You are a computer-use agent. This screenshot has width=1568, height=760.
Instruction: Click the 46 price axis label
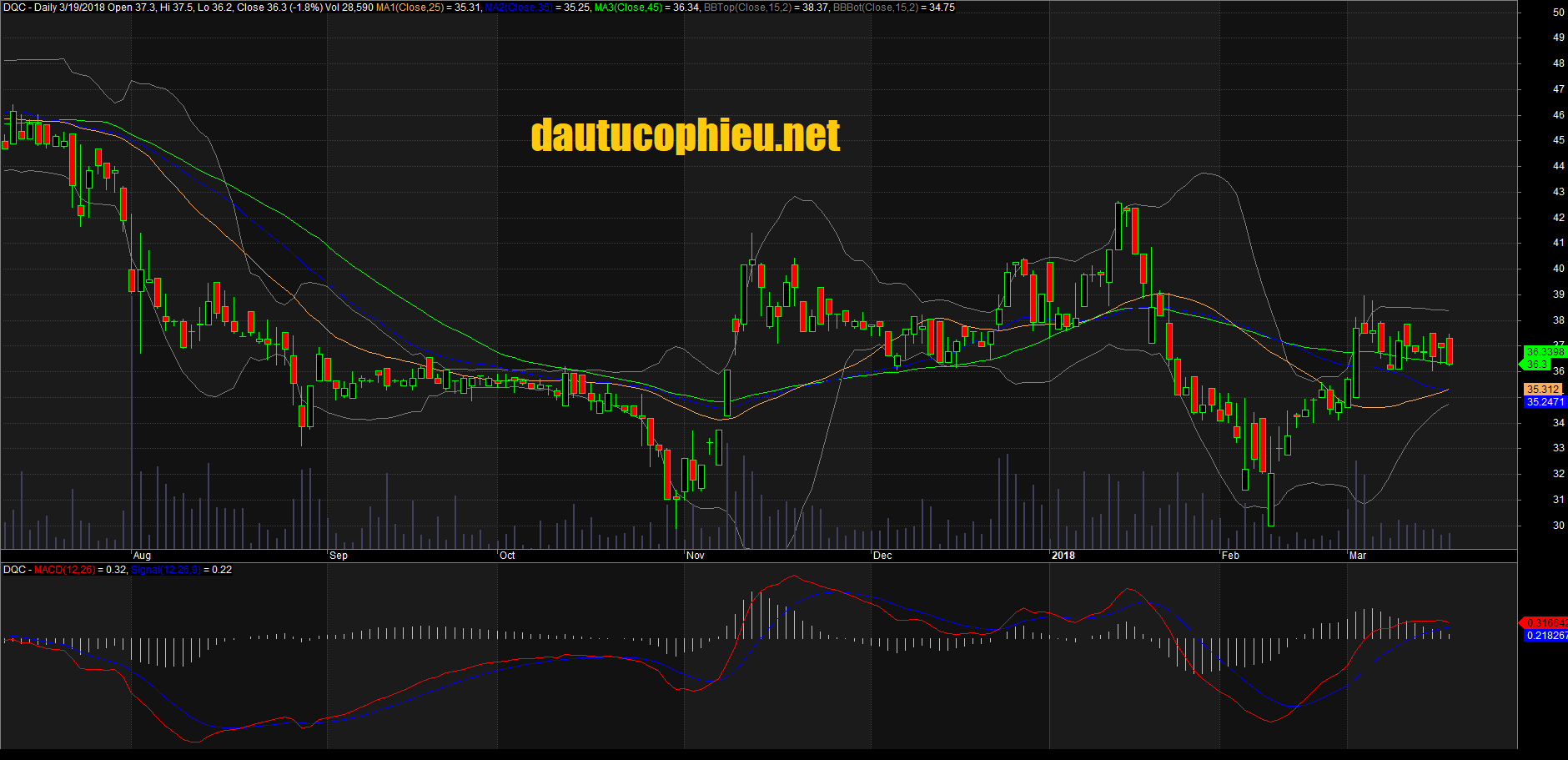(1558, 115)
